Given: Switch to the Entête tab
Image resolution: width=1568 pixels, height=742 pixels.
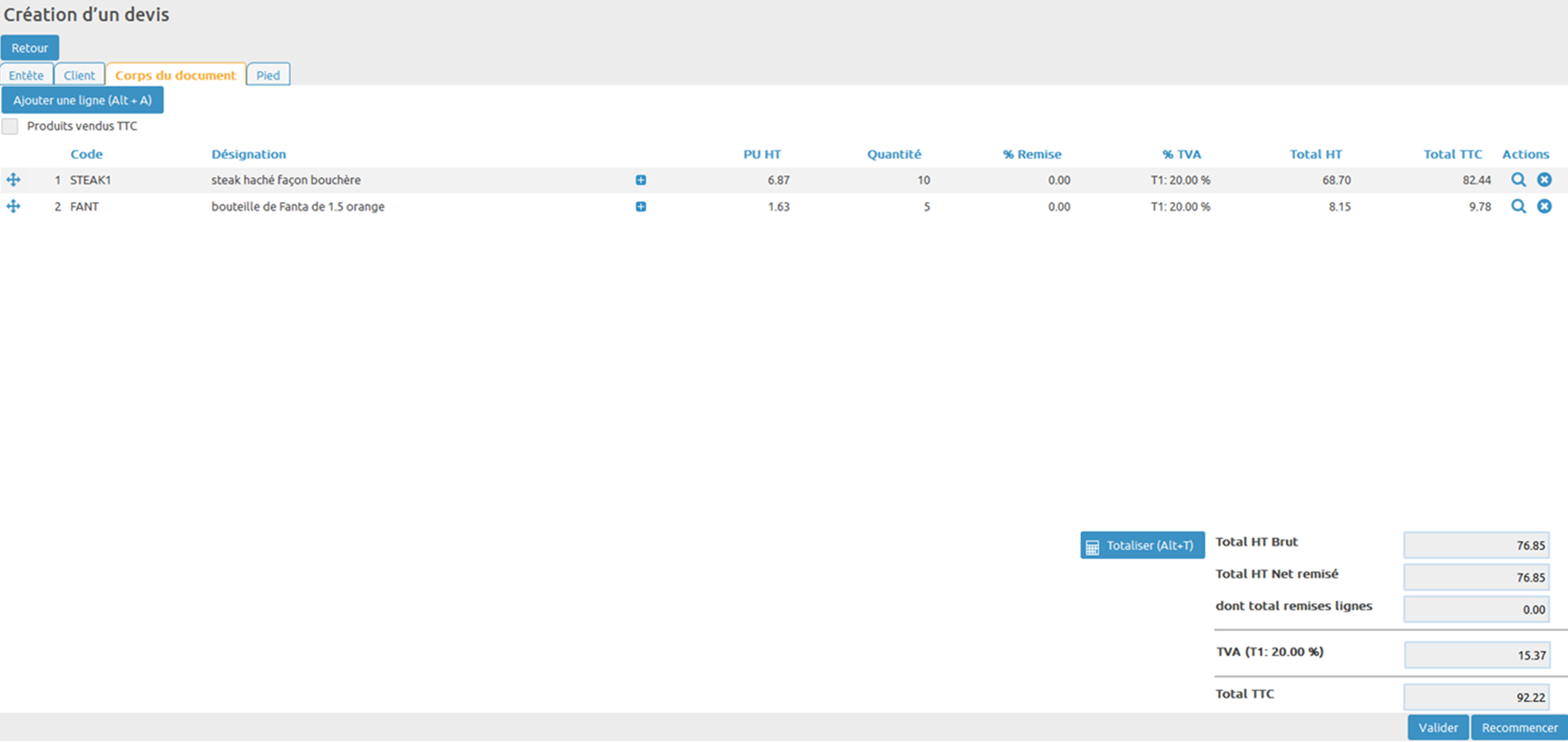Looking at the screenshot, I should tap(26, 75).
